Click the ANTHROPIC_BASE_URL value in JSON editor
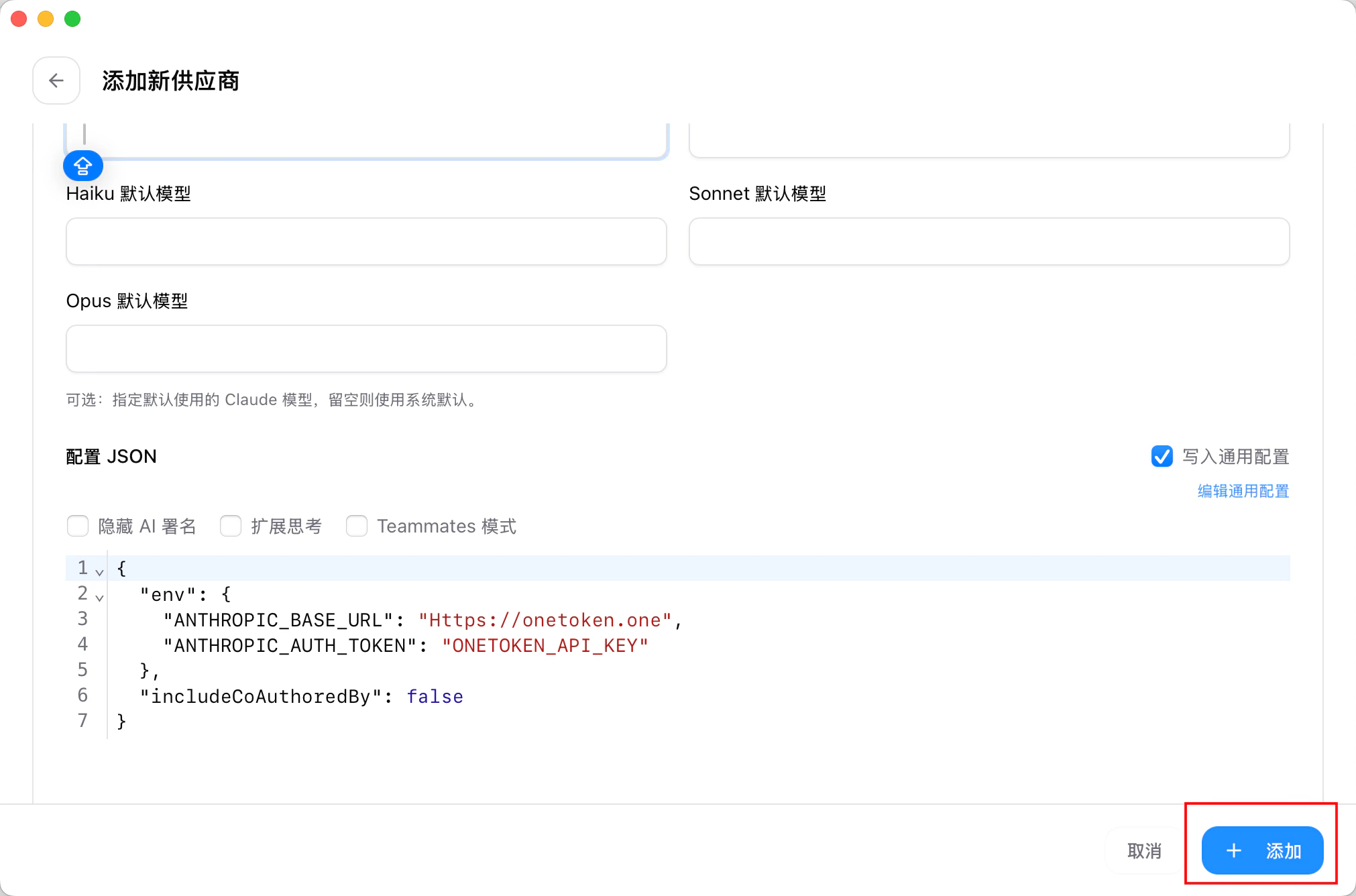The image size is (1356, 896). [545, 620]
